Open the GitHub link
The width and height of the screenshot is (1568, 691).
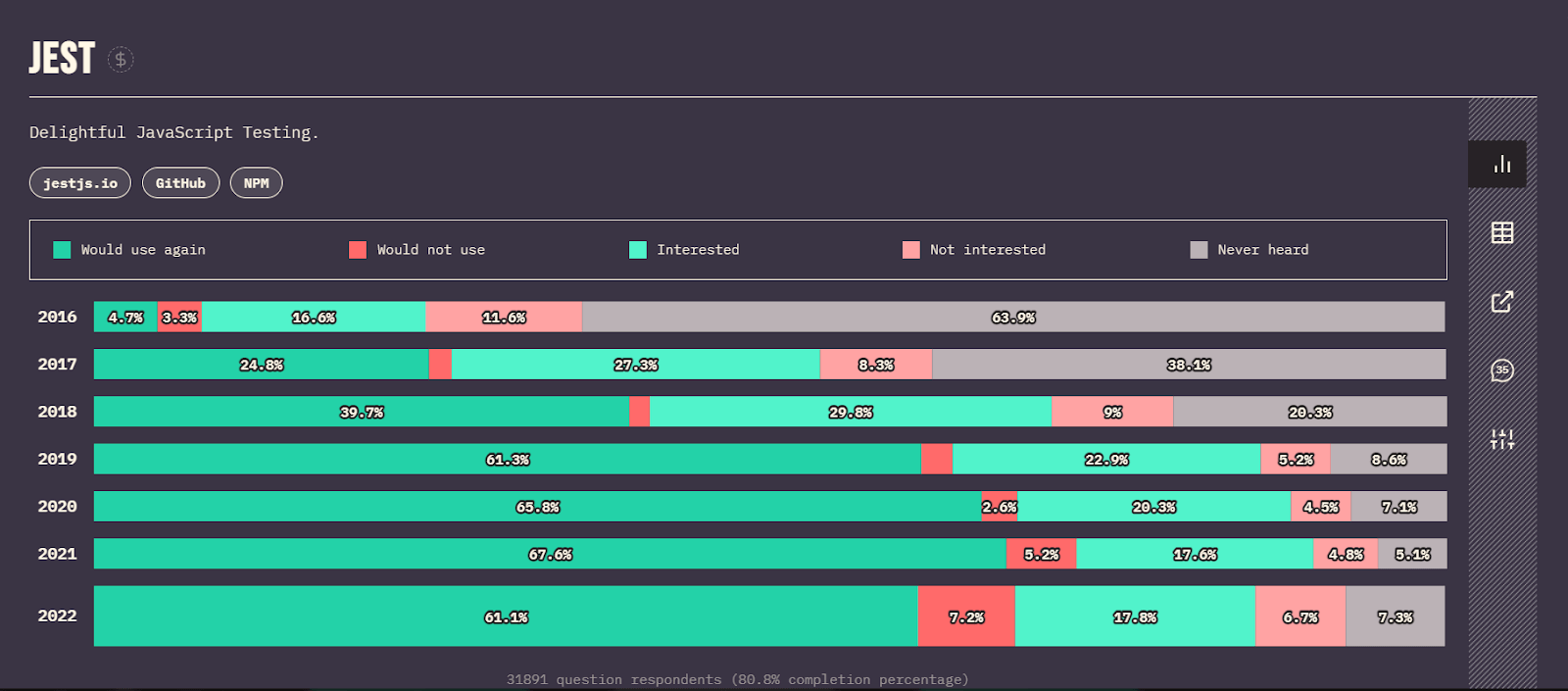click(x=180, y=183)
